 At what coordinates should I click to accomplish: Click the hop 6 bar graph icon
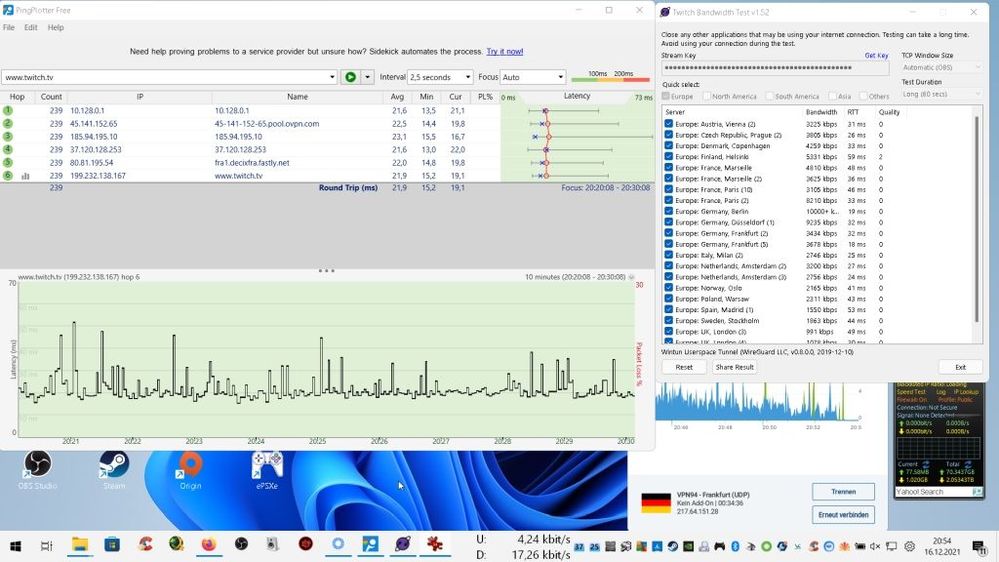pos(25,176)
